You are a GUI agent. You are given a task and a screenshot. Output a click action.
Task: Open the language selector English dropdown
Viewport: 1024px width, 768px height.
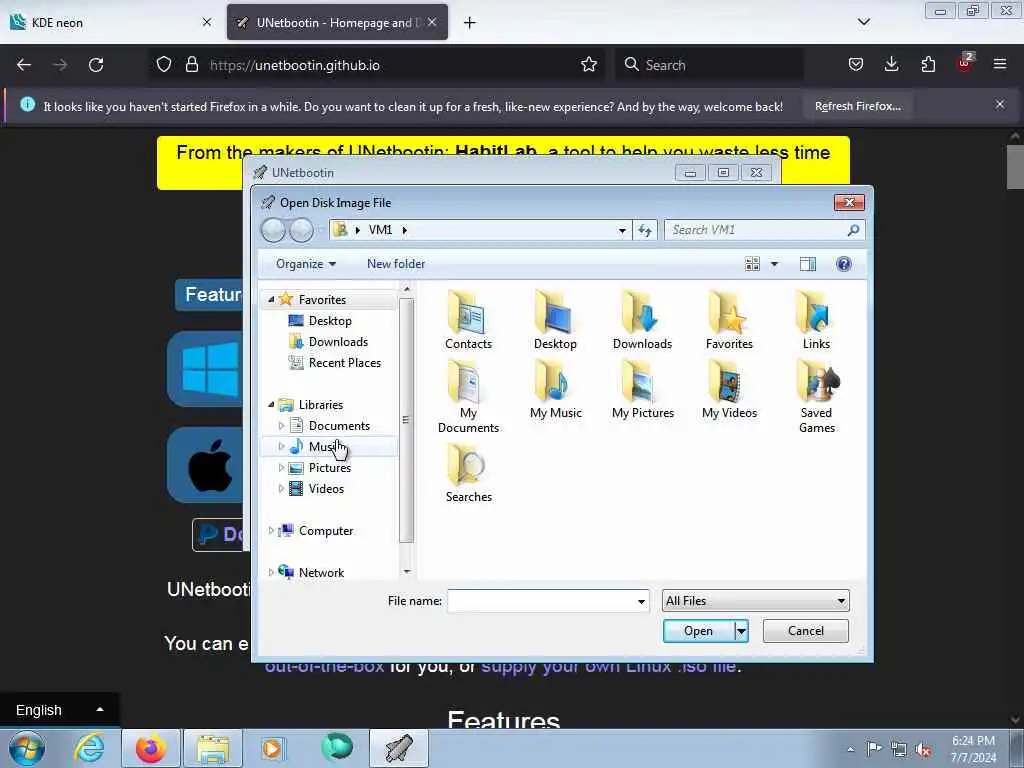(59, 710)
